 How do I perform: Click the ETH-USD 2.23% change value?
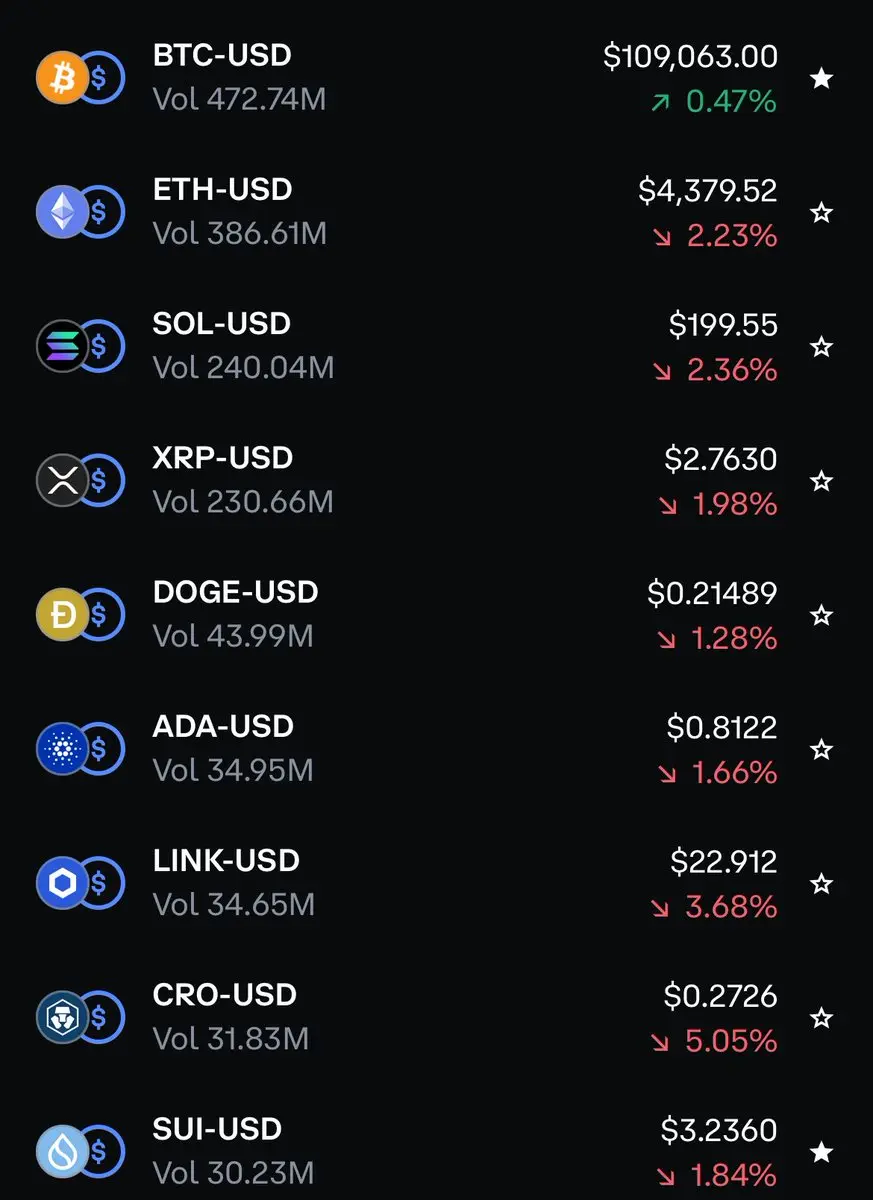[732, 236]
